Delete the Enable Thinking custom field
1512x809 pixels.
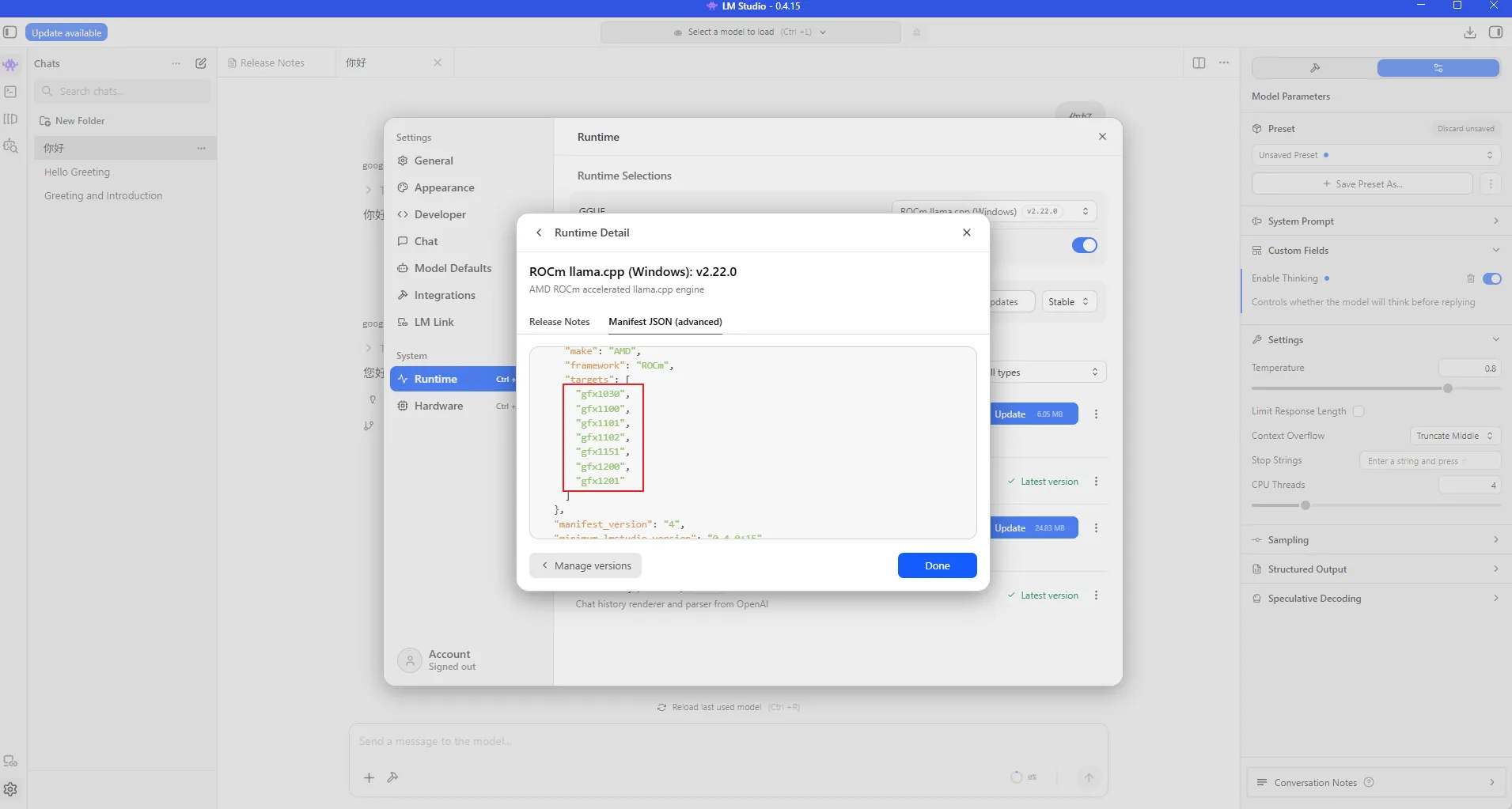1470,278
